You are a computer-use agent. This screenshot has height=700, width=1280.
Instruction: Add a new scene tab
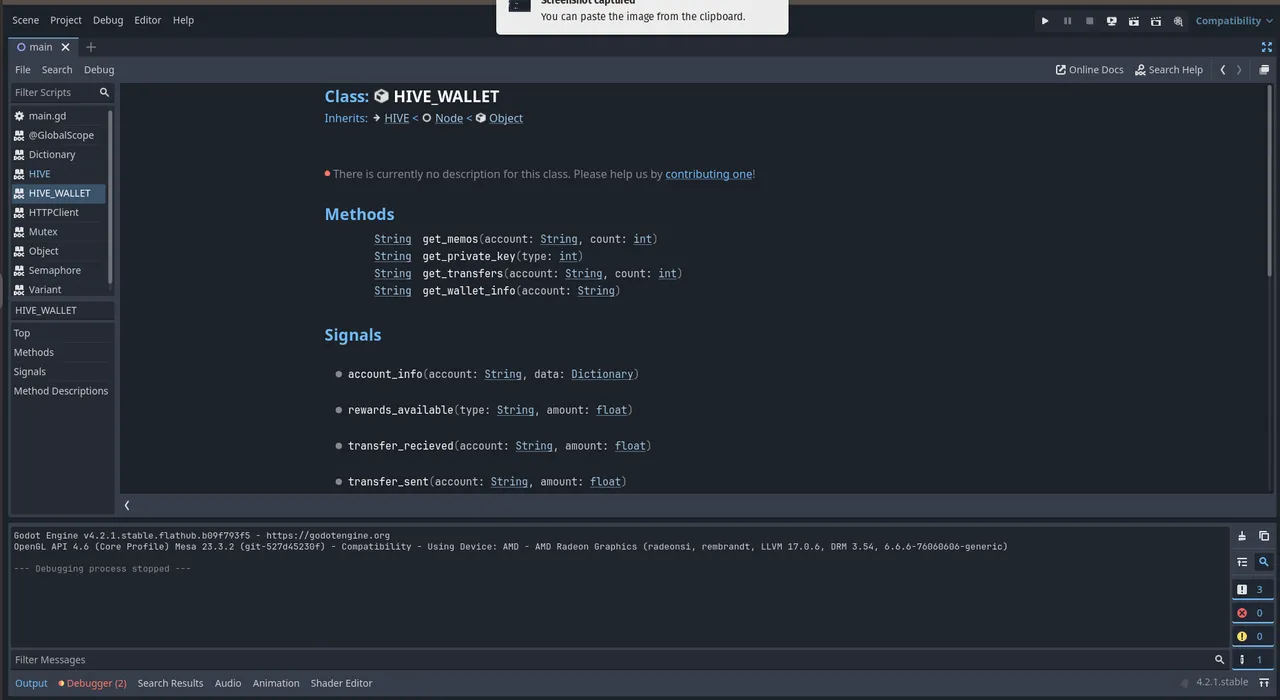91,47
